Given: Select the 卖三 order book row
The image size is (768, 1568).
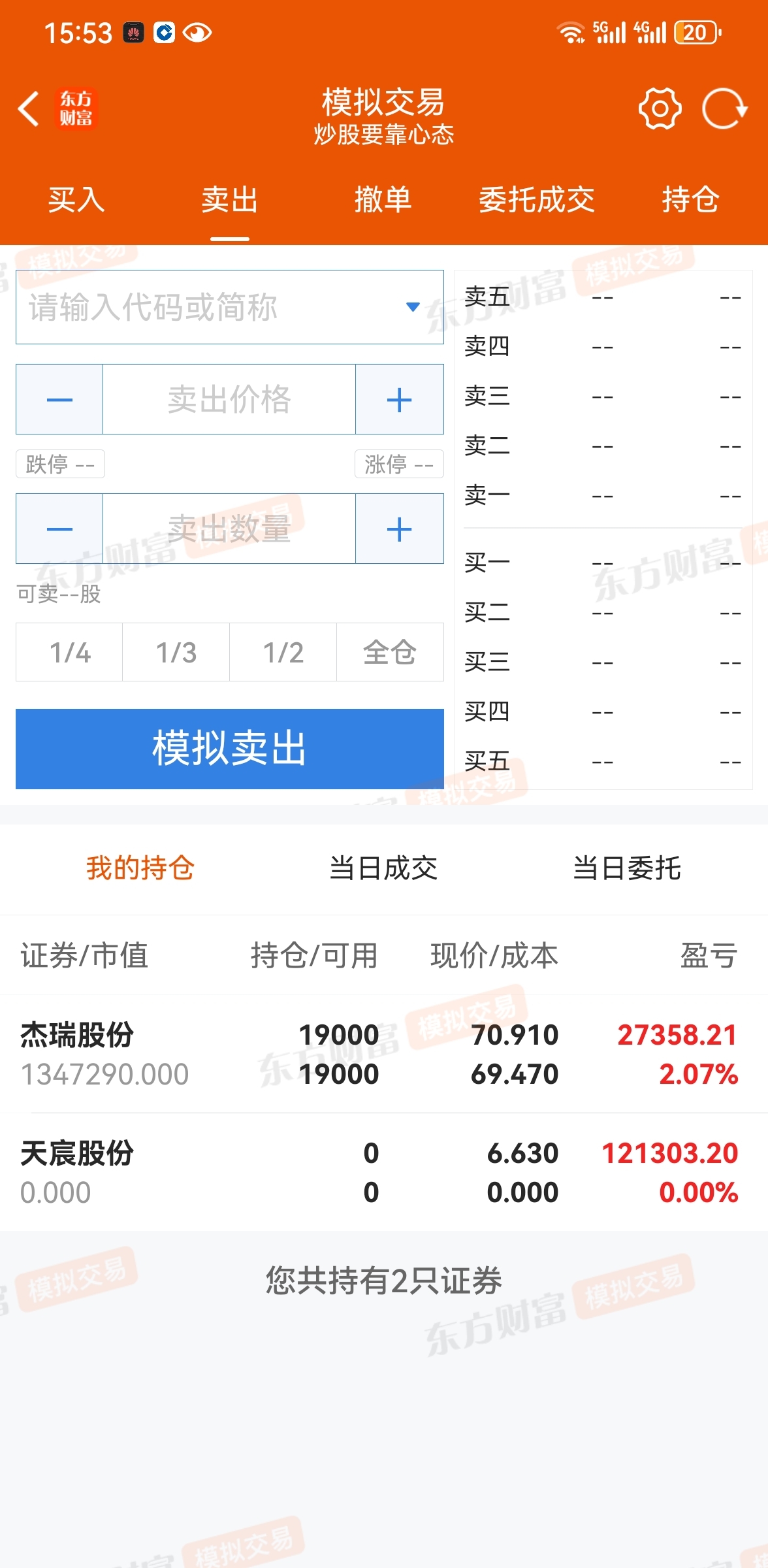Looking at the screenshot, I should coord(603,397).
